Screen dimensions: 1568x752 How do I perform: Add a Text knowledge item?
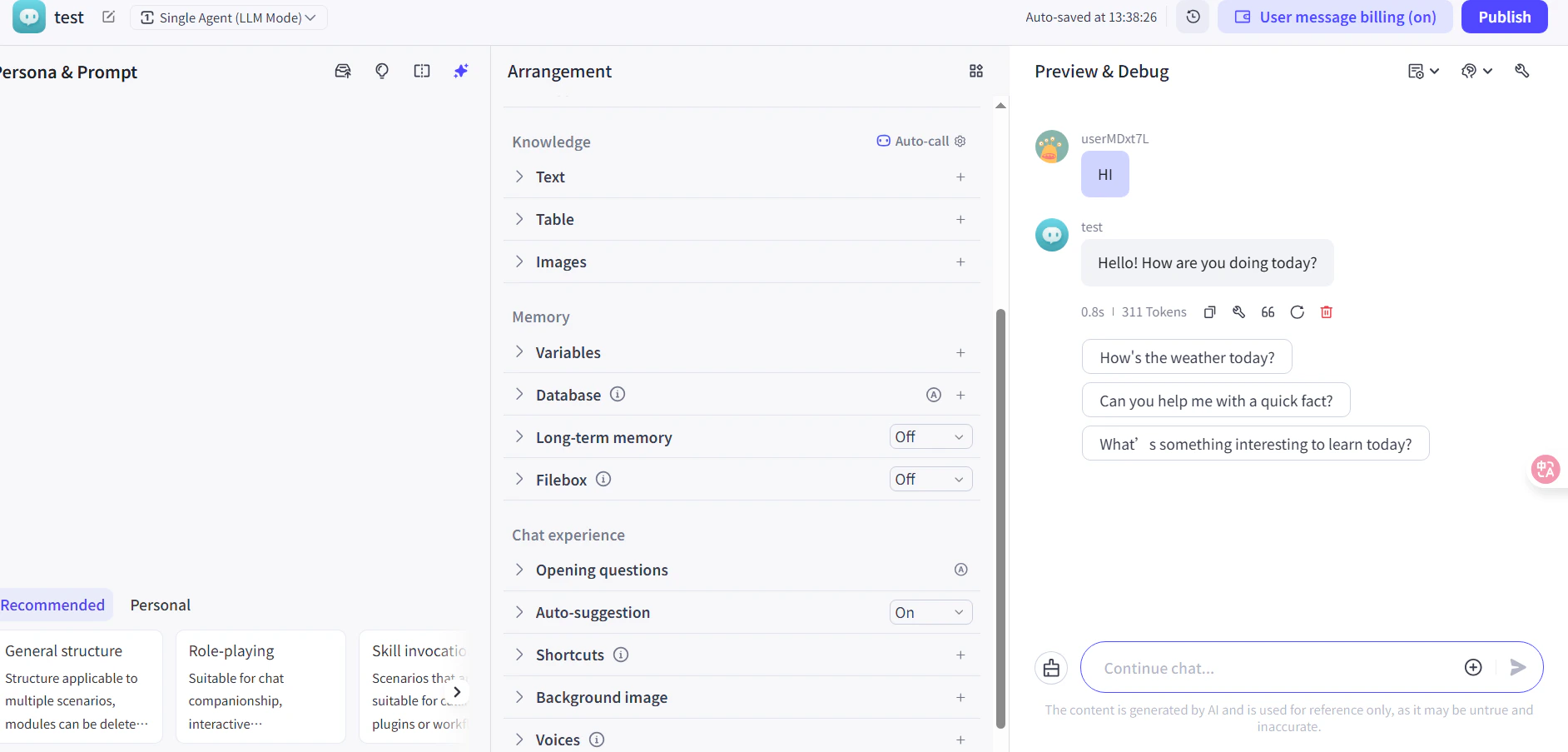click(x=960, y=177)
